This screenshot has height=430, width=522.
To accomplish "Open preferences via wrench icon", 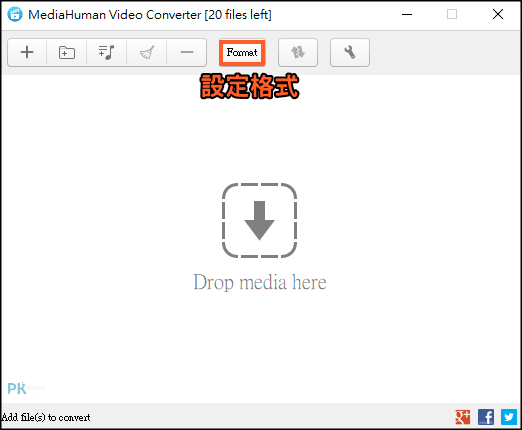I will click(350, 52).
